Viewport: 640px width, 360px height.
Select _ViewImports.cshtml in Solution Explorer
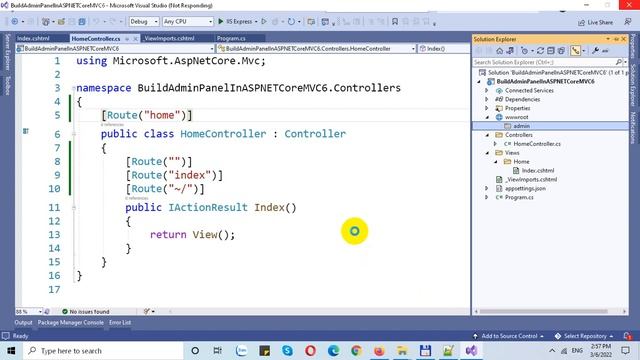pos(531,180)
